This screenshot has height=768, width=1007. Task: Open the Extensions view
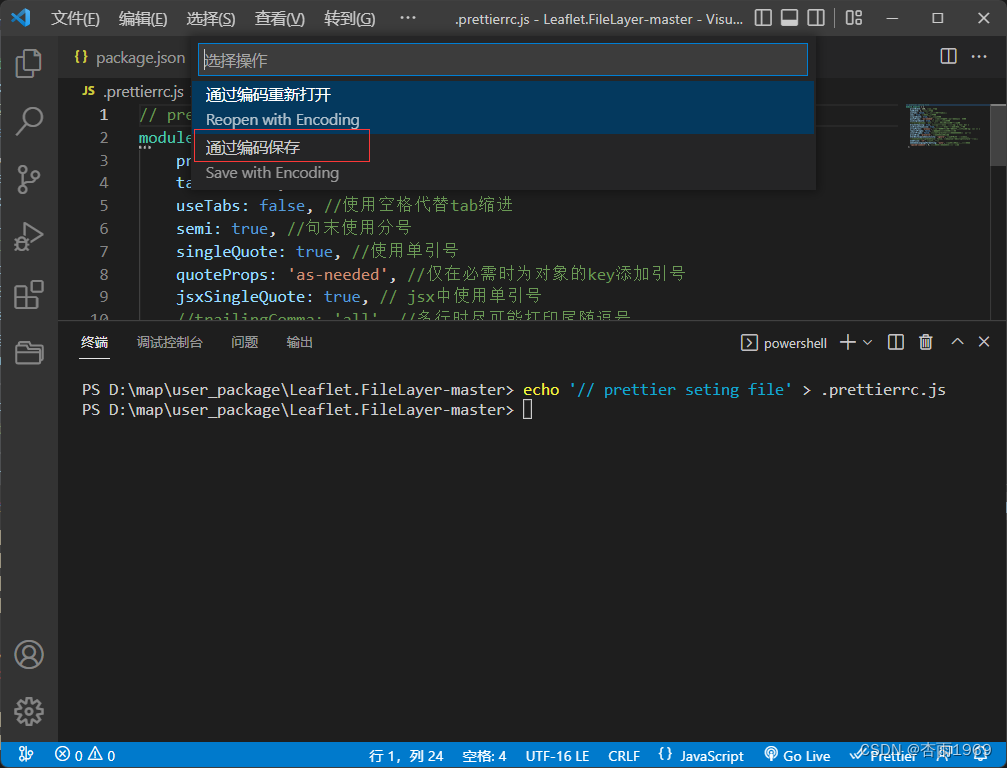point(29,295)
